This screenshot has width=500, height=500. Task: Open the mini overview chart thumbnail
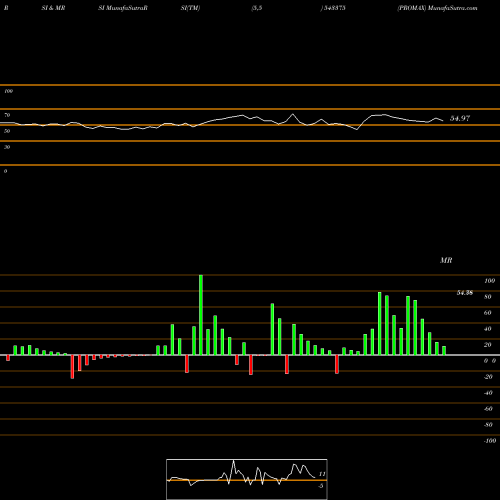click(247, 479)
